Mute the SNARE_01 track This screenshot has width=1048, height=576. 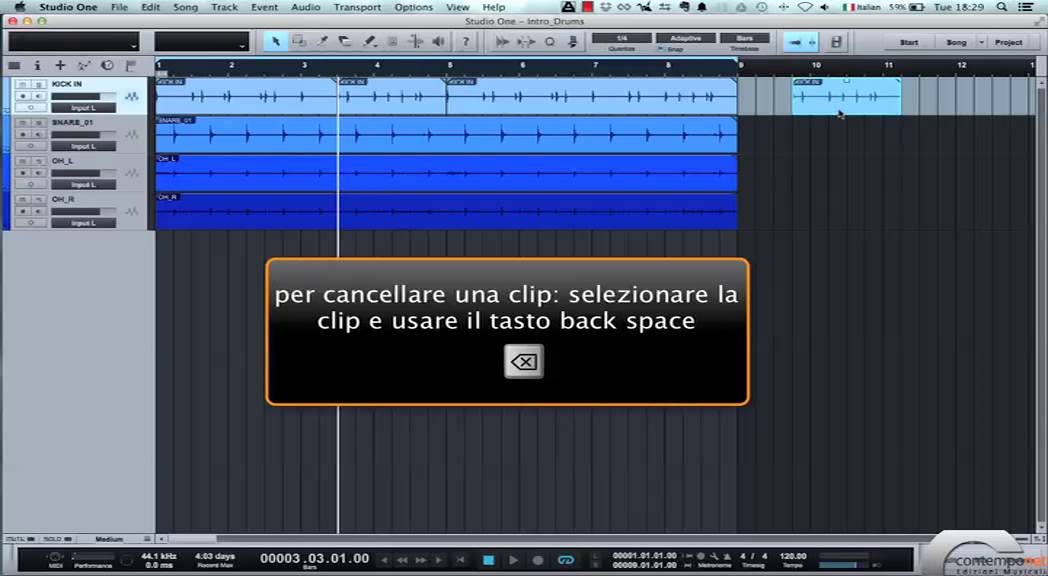pos(22,123)
